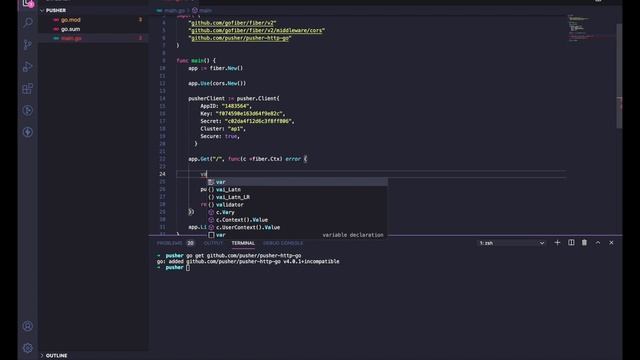
Task: Maximize the panel with chevron-up icon
Action: [598, 242]
